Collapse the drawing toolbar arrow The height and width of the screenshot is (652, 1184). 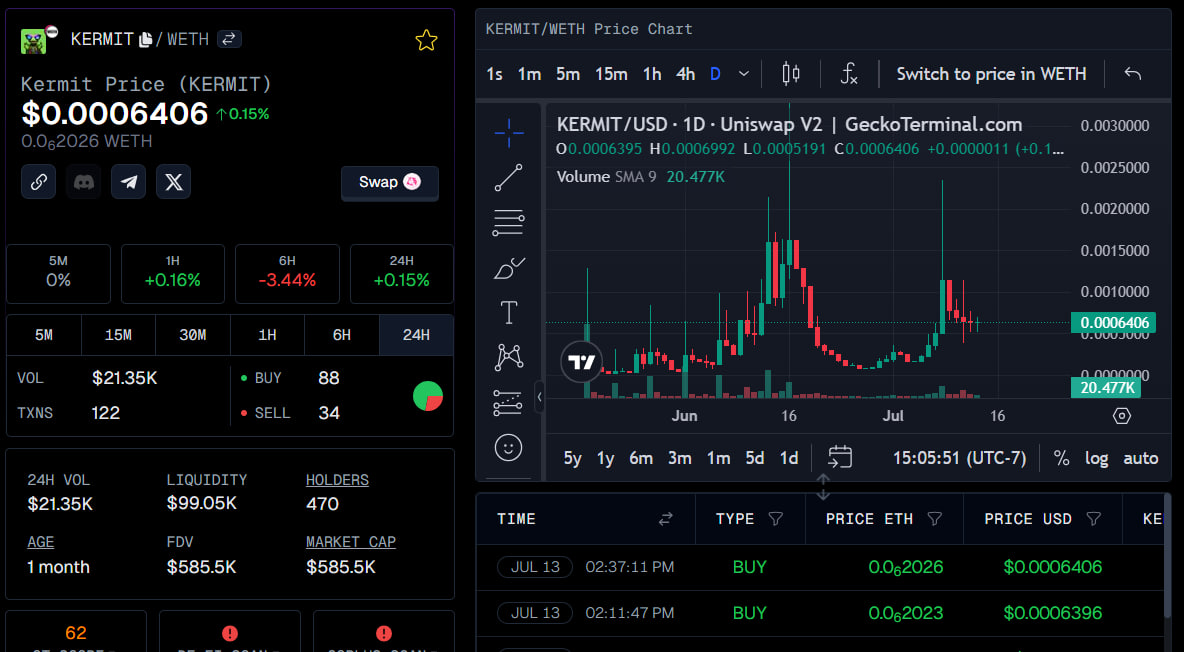pos(539,397)
